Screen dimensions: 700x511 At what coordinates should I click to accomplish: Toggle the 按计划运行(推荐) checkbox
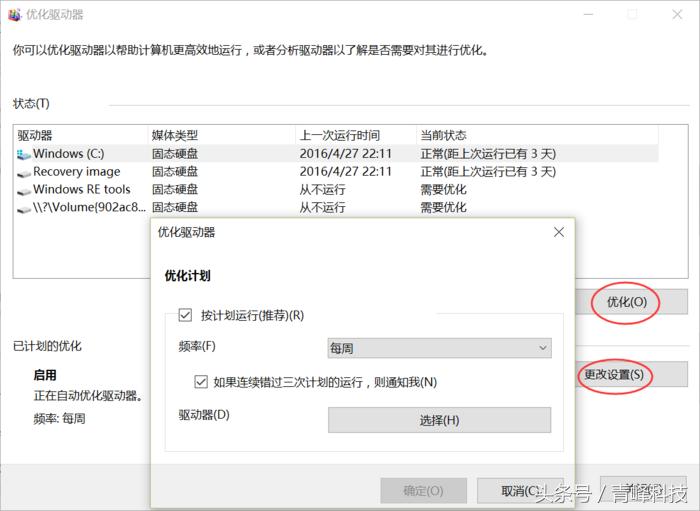coord(185,315)
